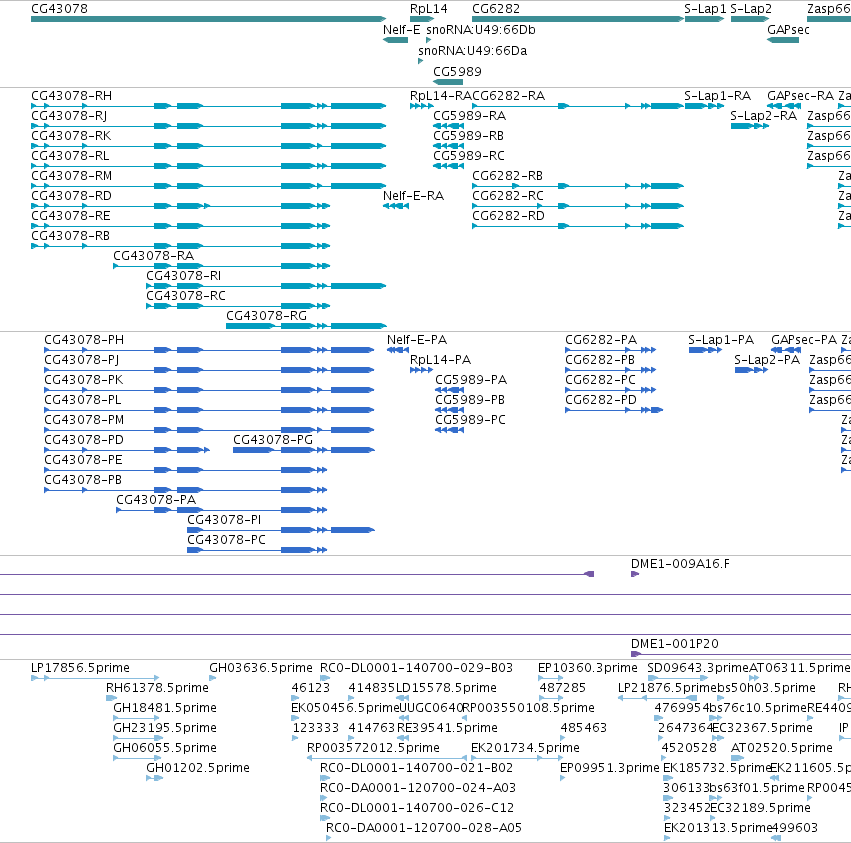
Task: Select the RC0-DL0001-140700-029-B03 label
Action: 416,668
